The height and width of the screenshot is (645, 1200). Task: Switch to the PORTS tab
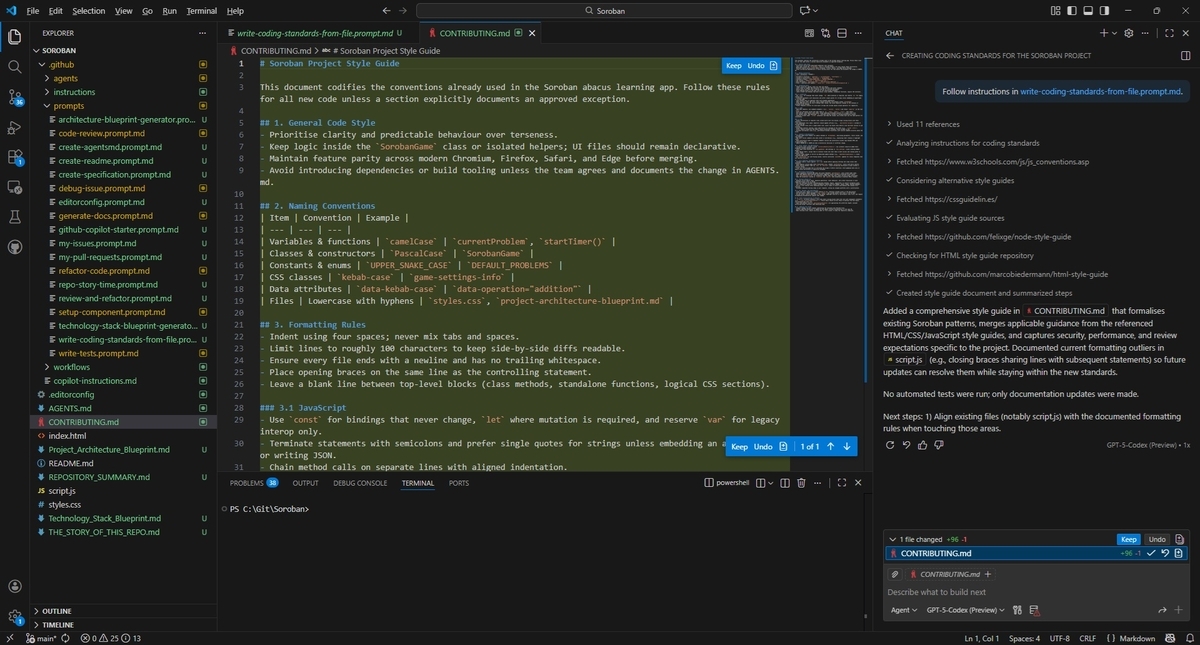pyautogui.click(x=459, y=483)
